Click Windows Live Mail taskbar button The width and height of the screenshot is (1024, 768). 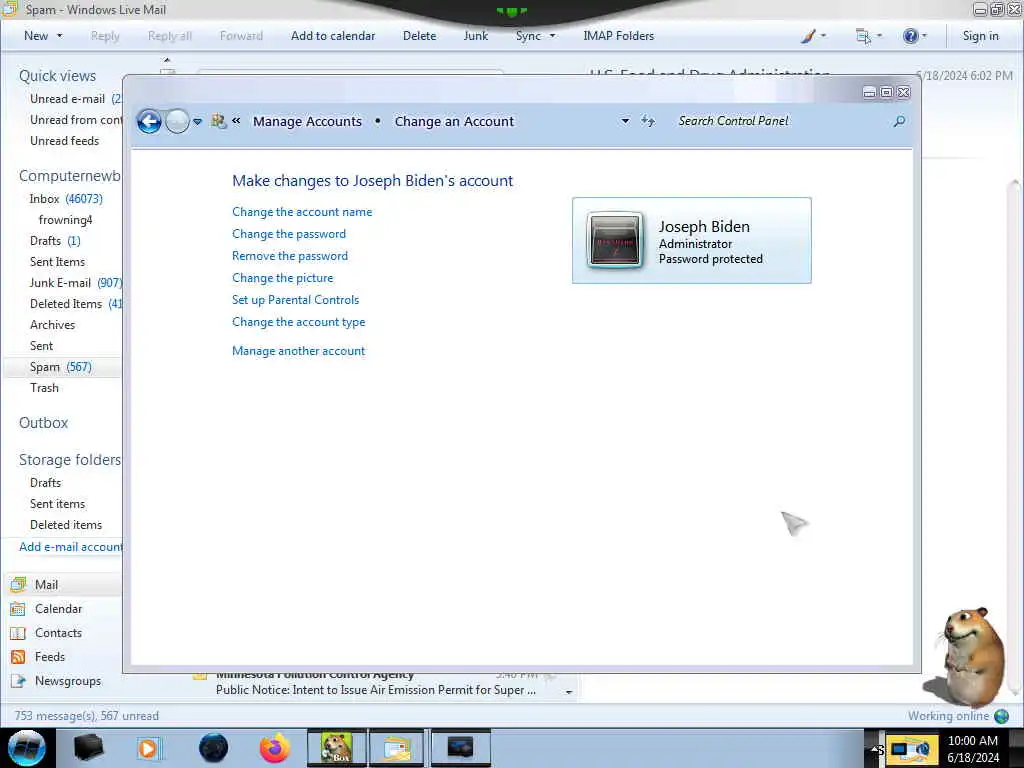point(397,748)
